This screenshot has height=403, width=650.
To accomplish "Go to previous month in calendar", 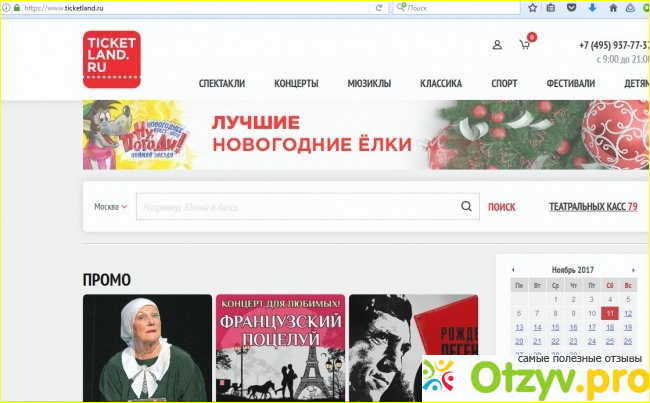I will pyautogui.click(x=513, y=270).
